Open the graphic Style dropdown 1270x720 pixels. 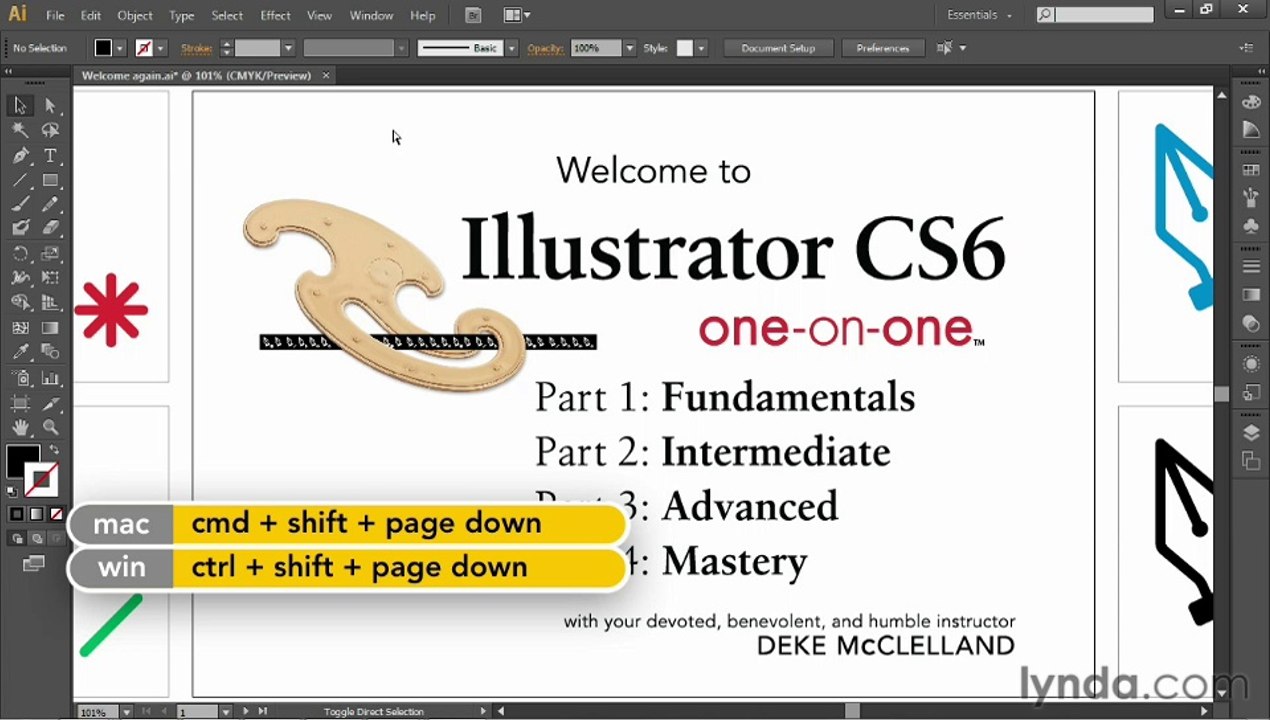click(x=700, y=48)
